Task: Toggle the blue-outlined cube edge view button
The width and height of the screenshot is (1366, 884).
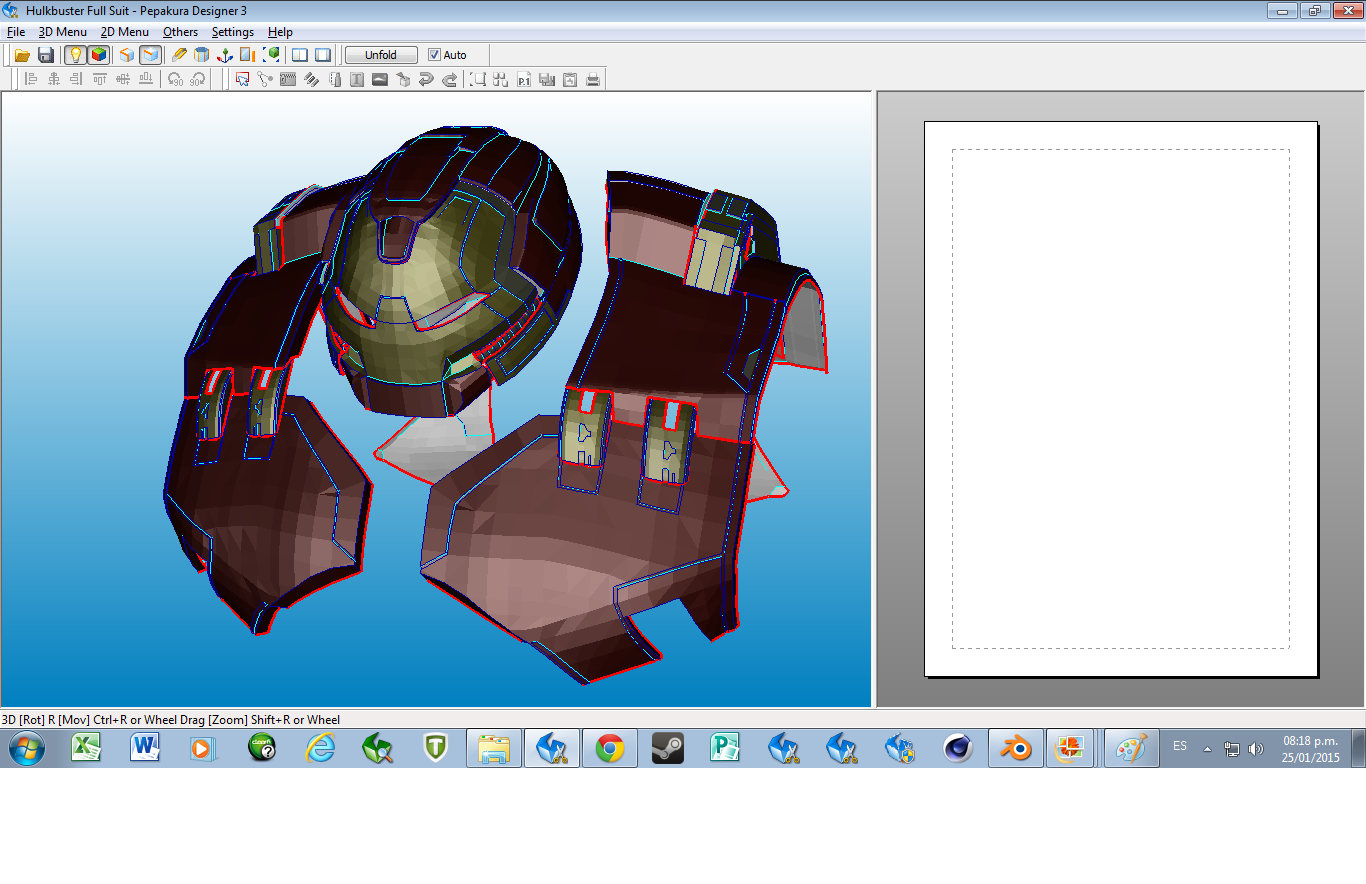Action: 150,55
